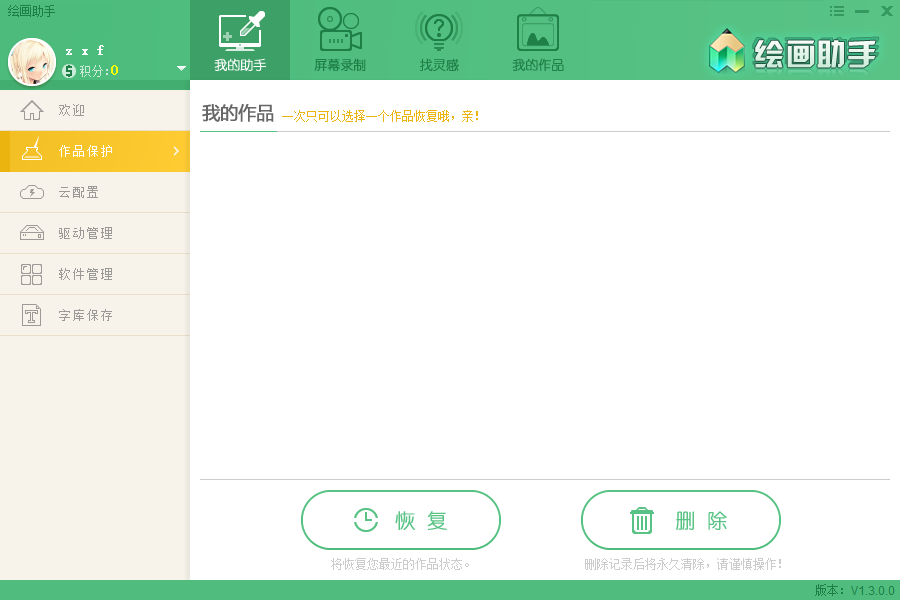Open the 我的作品 picture frame icon
Viewport: 900px width, 600px height.
pyautogui.click(x=538, y=30)
